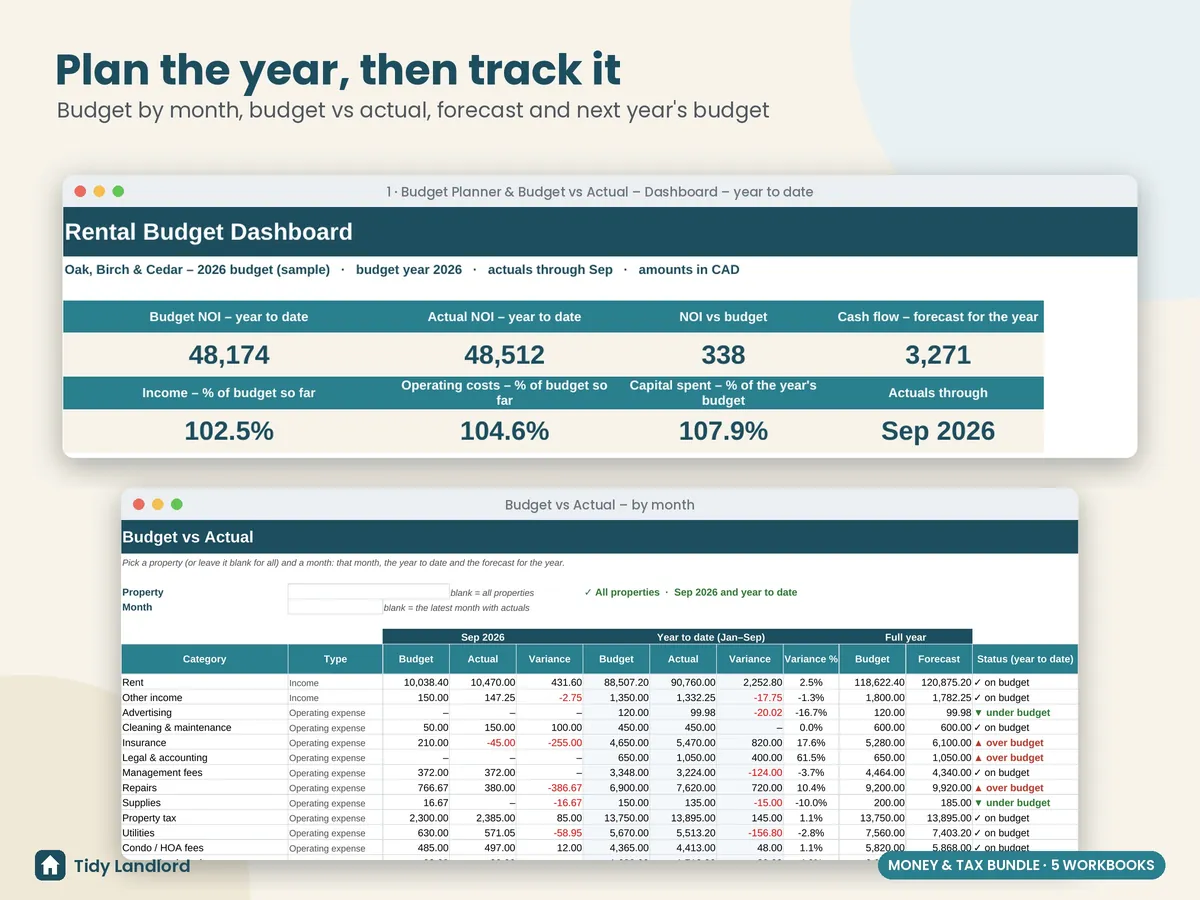Screen dimensions: 1200x900
Task: Select the Forecast column header
Action: click(x=939, y=659)
